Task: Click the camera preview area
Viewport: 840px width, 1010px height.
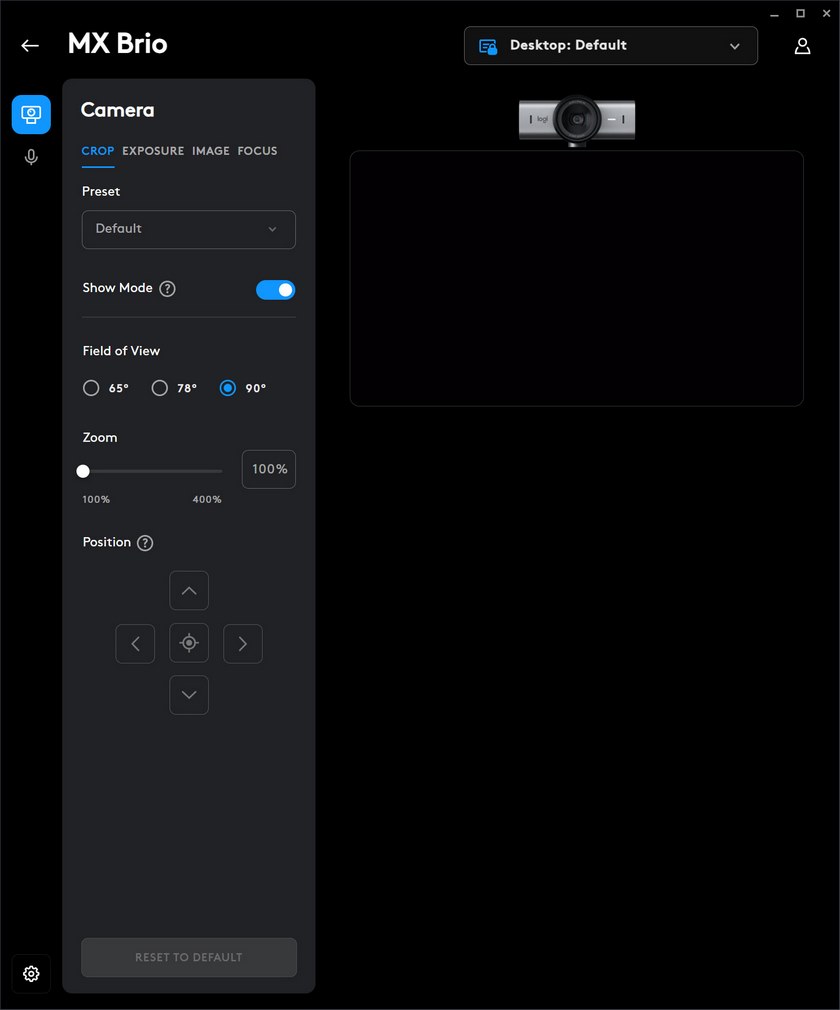Action: 577,278
